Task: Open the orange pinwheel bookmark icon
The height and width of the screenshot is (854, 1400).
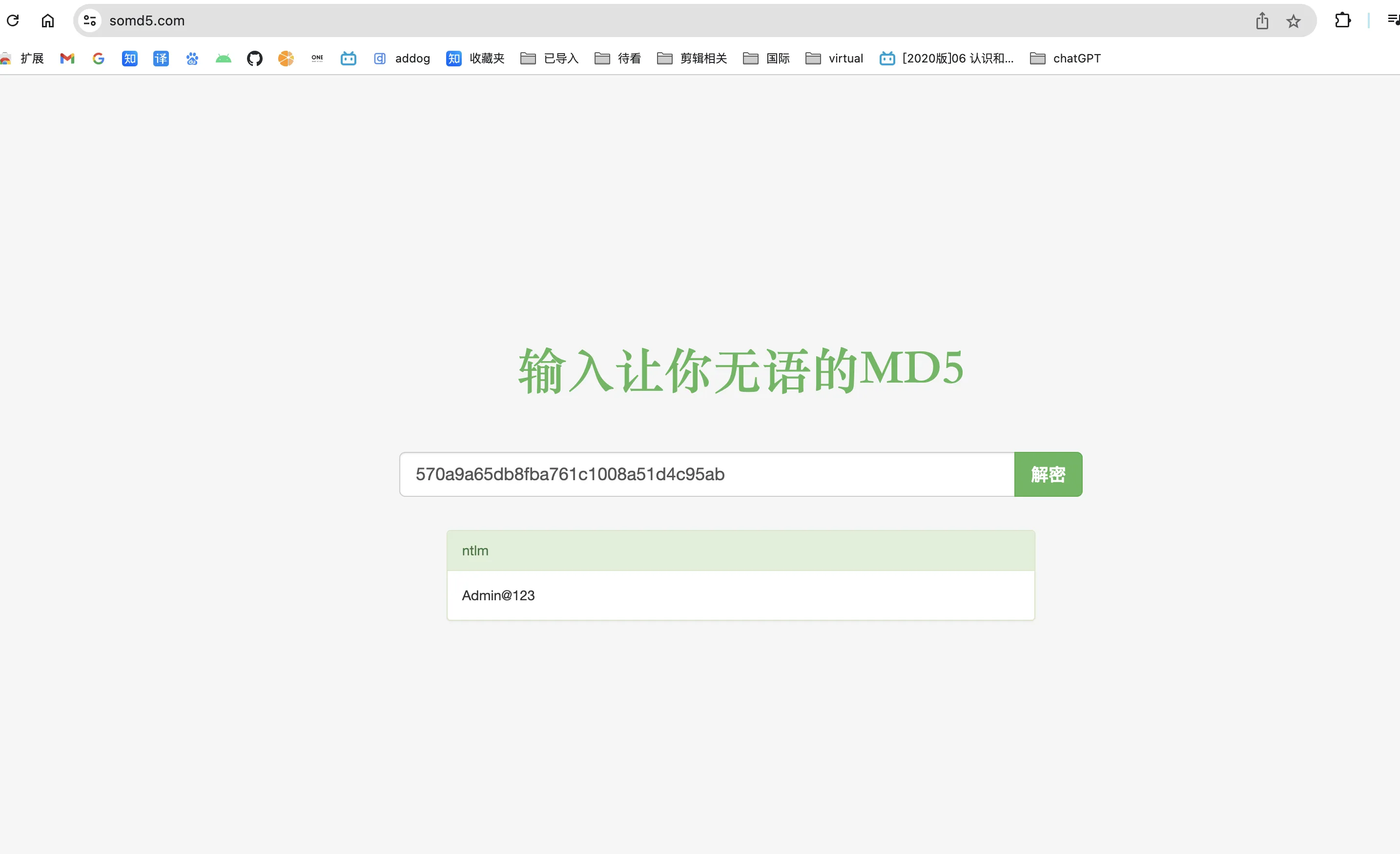Action: (x=286, y=58)
